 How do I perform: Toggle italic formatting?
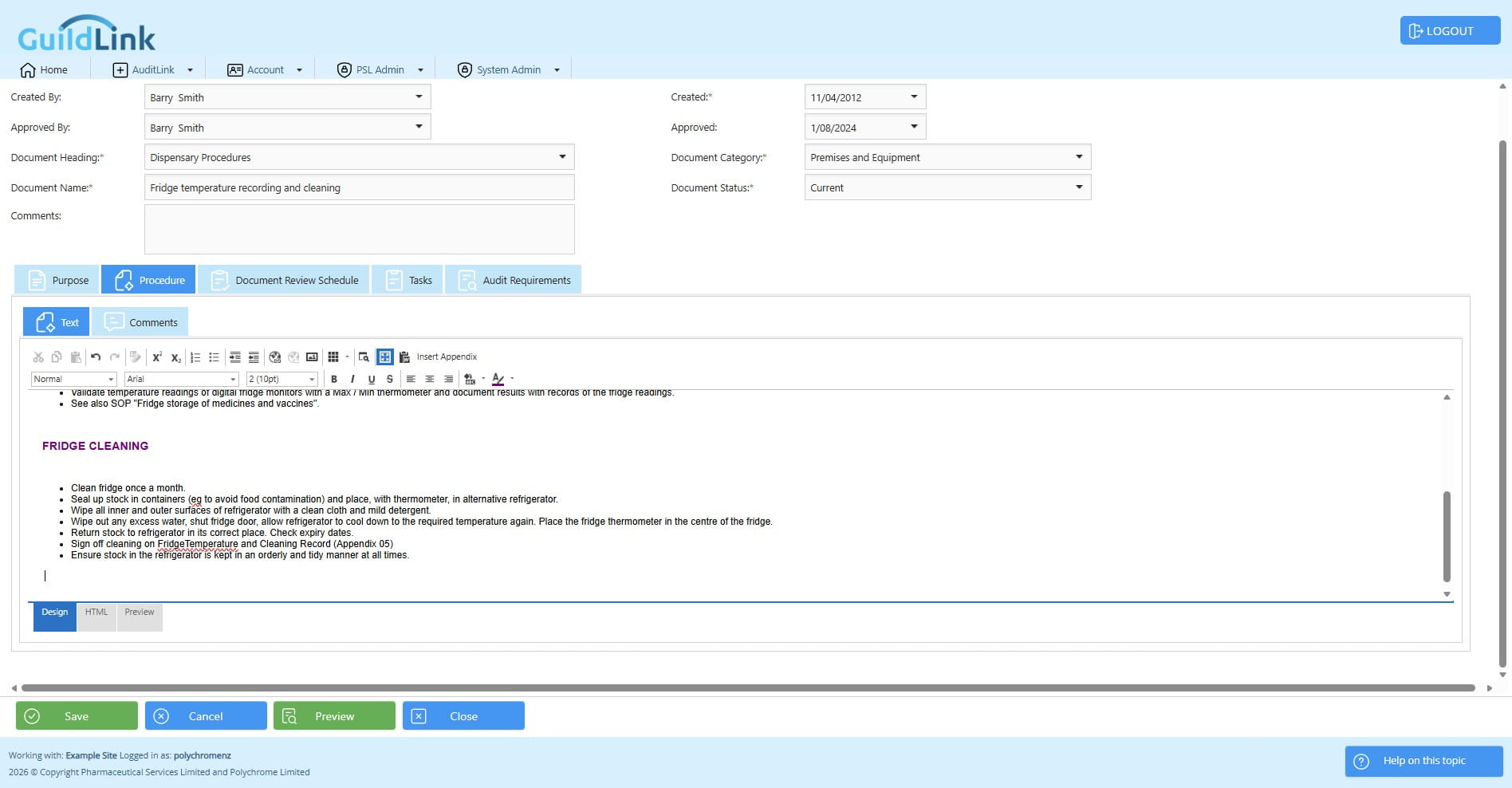pyautogui.click(x=352, y=380)
